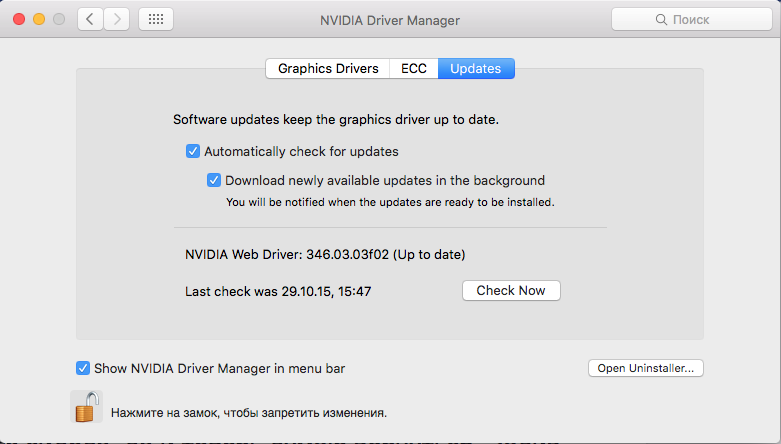
Task: Click the NVIDIA Web Driver version text
Action: (325, 254)
